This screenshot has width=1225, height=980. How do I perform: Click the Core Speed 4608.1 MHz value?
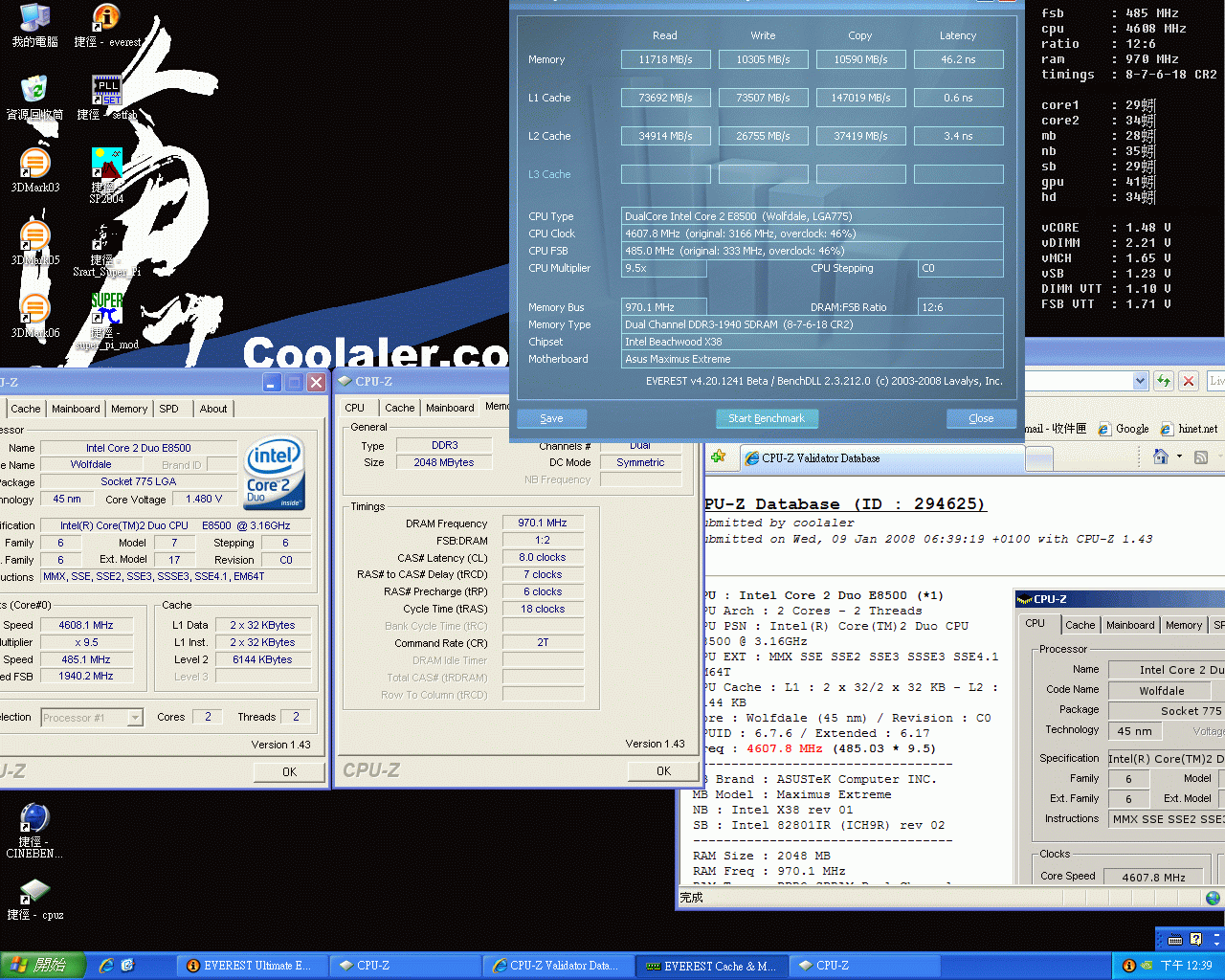(x=85, y=625)
